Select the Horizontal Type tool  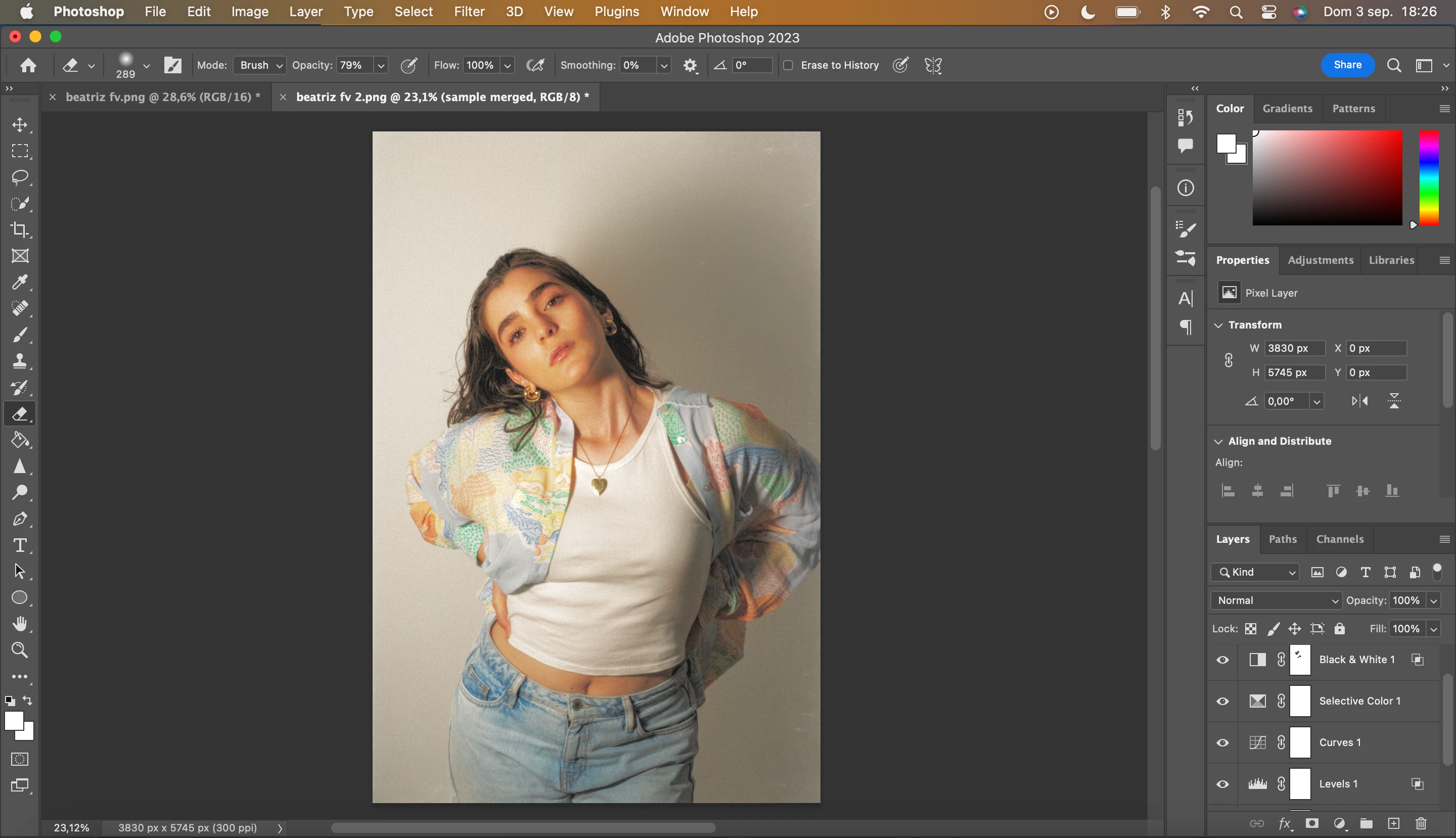coord(20,544)
